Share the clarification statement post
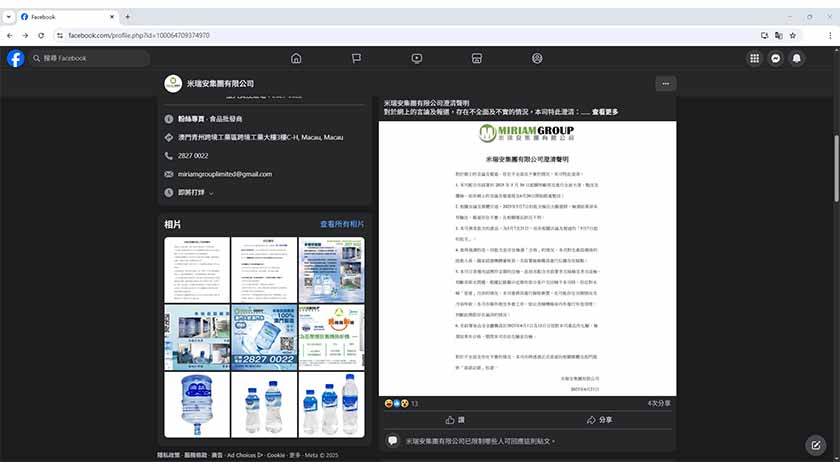The width and height of the screenshot is (840, 470). pos(599,420)
